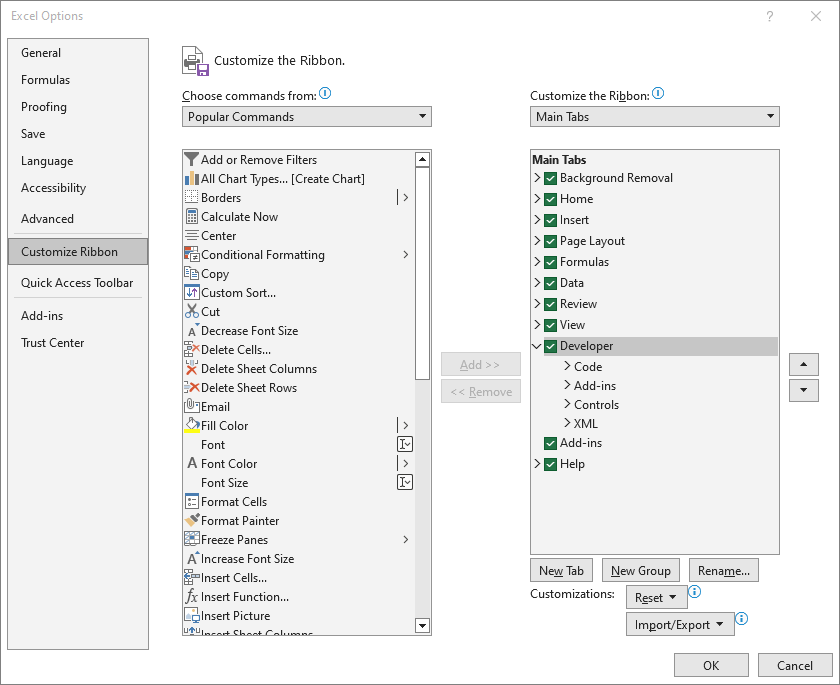Viewport: 840px width, 685px height.
Task: Expand the Code group
Action: (567, 366)
